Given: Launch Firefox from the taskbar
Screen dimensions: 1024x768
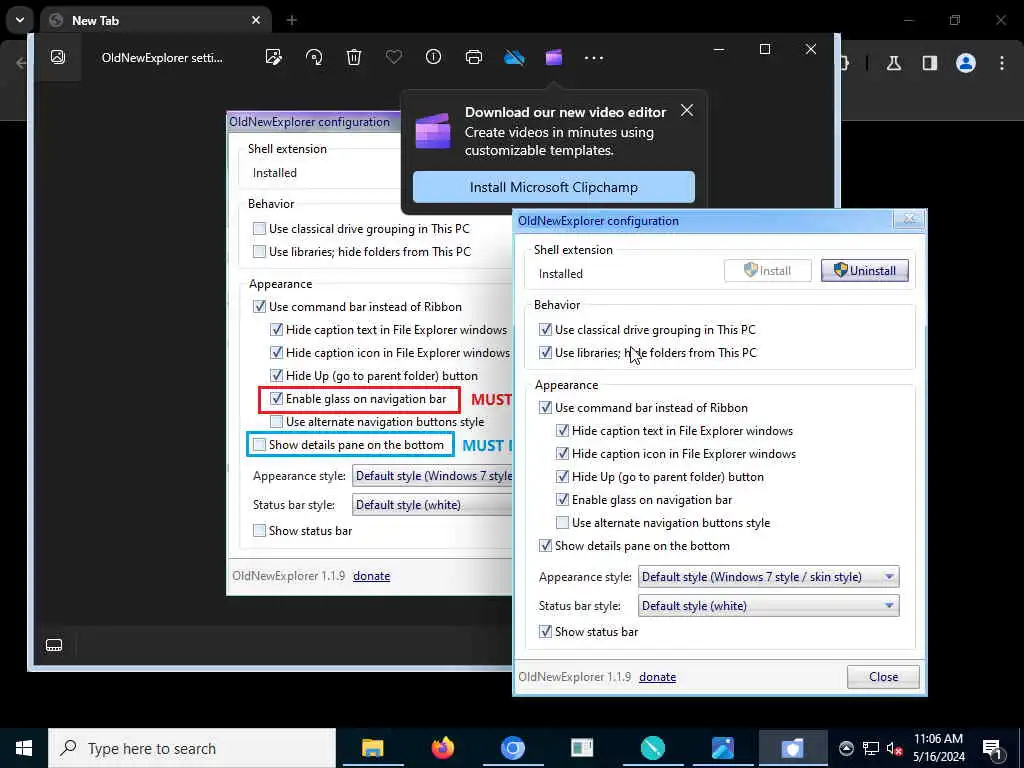Looking at the screenshot, I should [x=443, y=748].
